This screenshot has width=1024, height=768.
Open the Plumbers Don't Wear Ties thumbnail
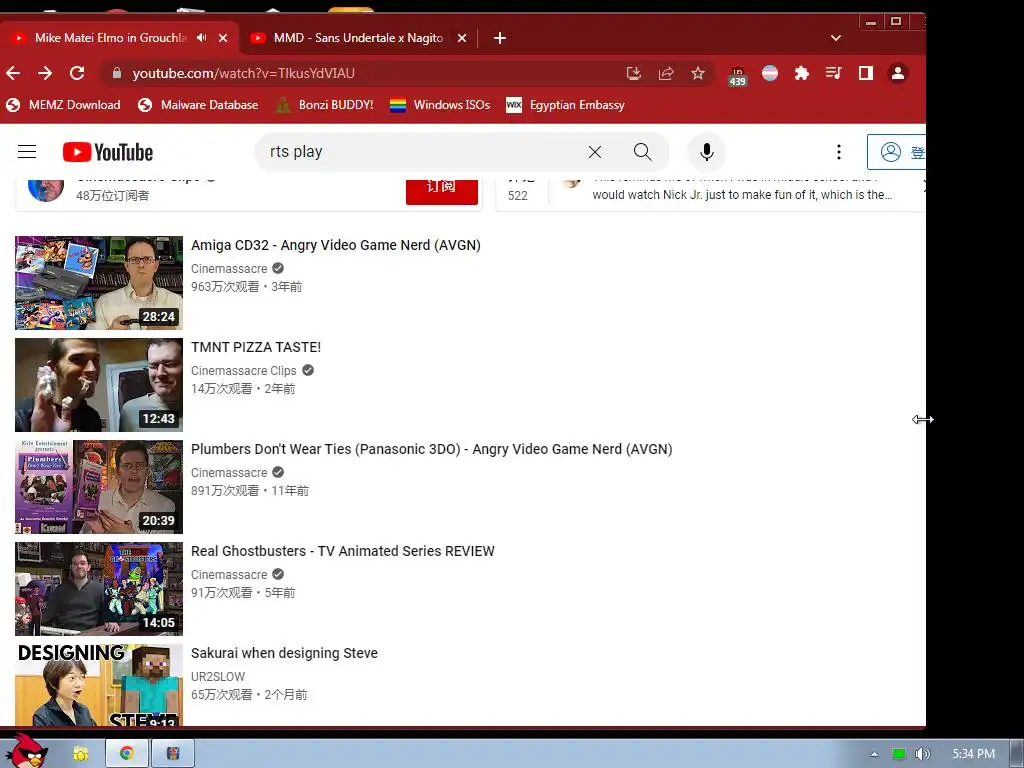99,487
